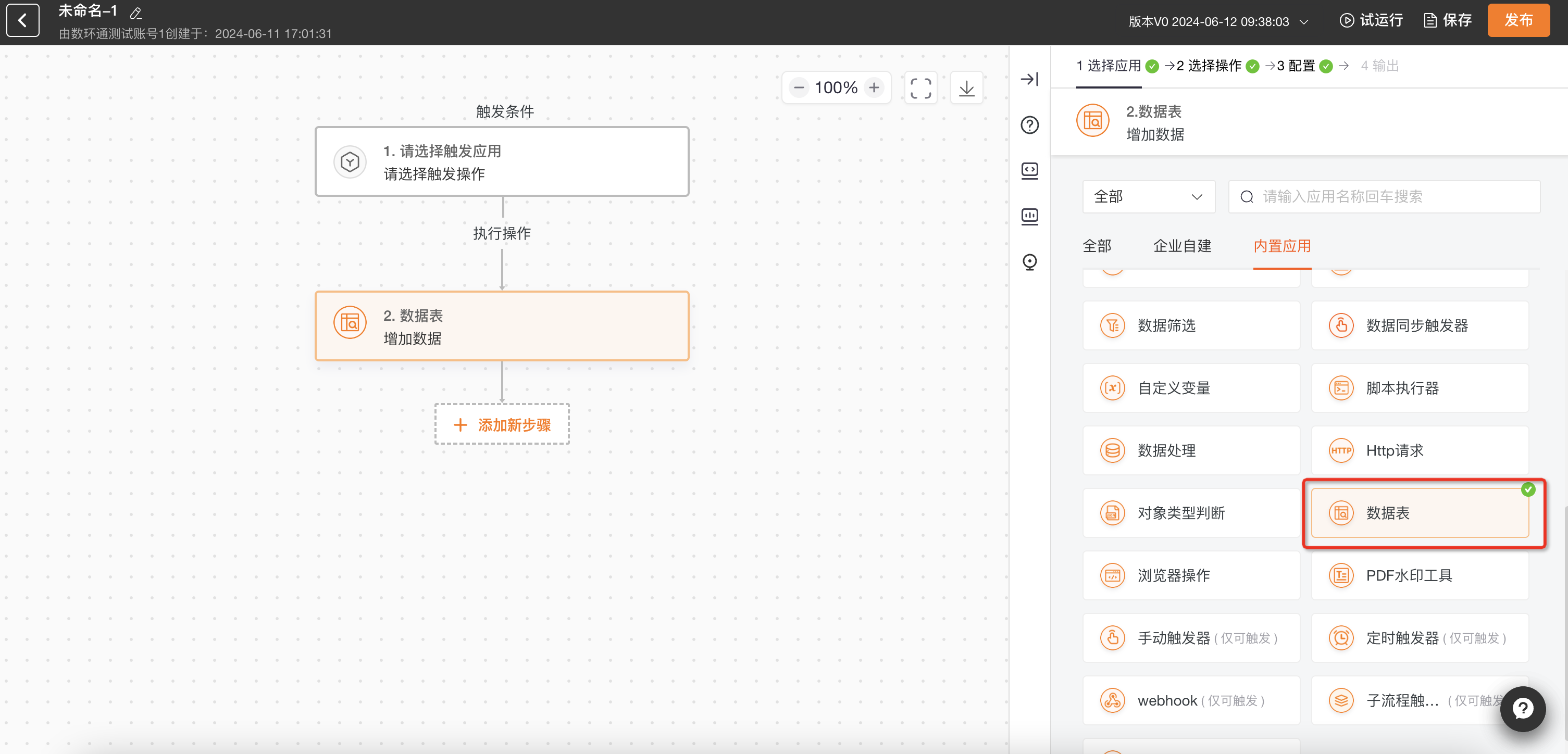Viewport: 1568px width, 754px height.
Task: Switch to the 企业自建 tab
Action: tap(1182, 246)
